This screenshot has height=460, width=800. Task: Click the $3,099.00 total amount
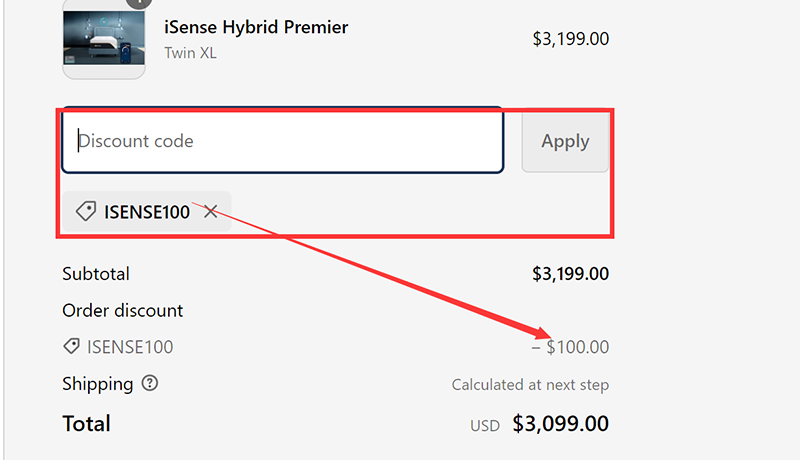560,424
